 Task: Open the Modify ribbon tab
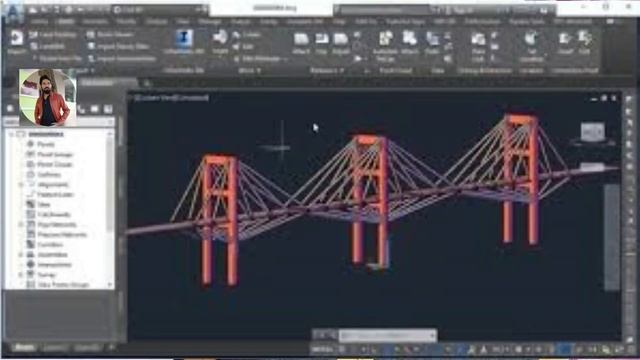tap(126, 21)
